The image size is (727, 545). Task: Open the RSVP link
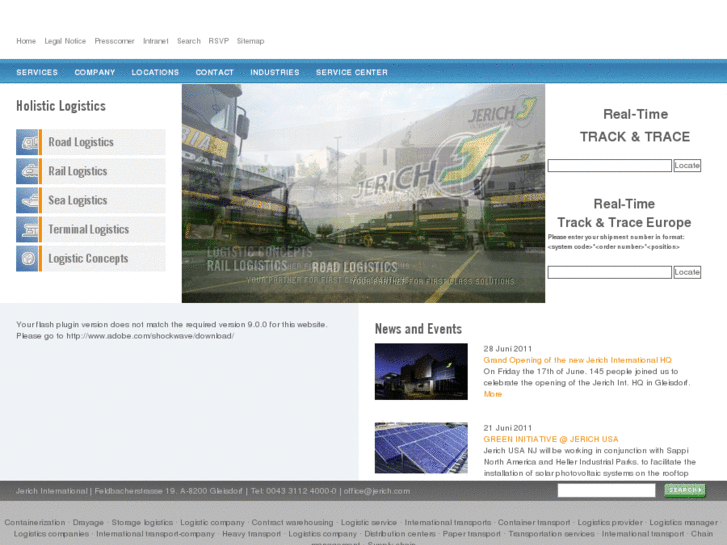pyautogui.click(x=218, y=41)
